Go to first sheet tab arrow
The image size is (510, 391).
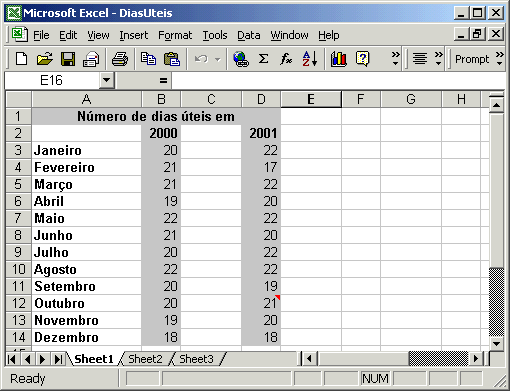(x=12, y=359)
